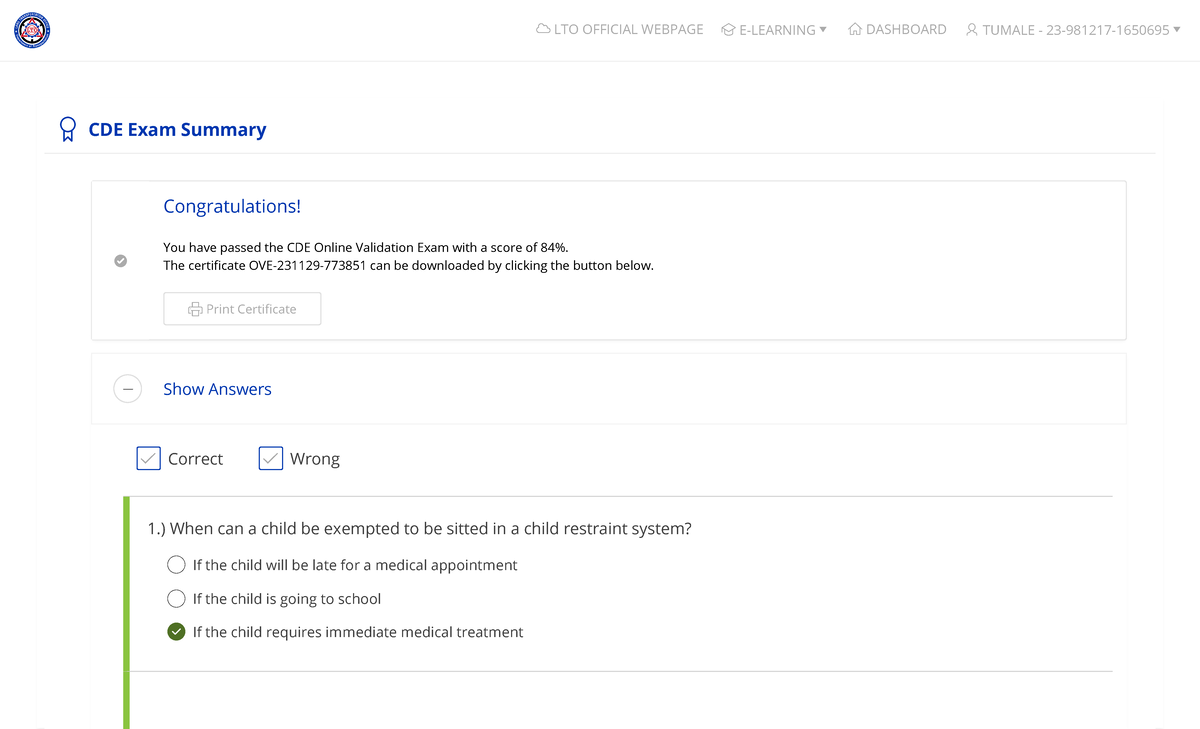Click the Show Answers link text
This screenshot has width=1200, height=729.
click(x=217, y=389)
